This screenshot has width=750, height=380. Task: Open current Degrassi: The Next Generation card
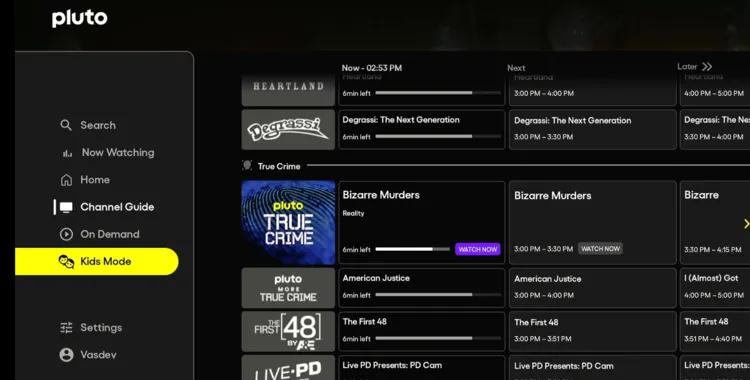(421, 129)
